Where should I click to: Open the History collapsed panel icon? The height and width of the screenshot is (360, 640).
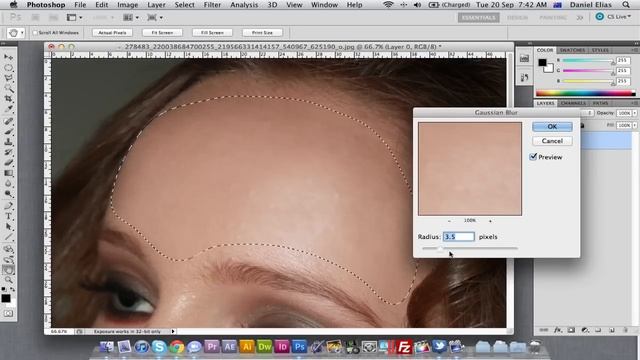pyautogui.click(x=524, y=77)
